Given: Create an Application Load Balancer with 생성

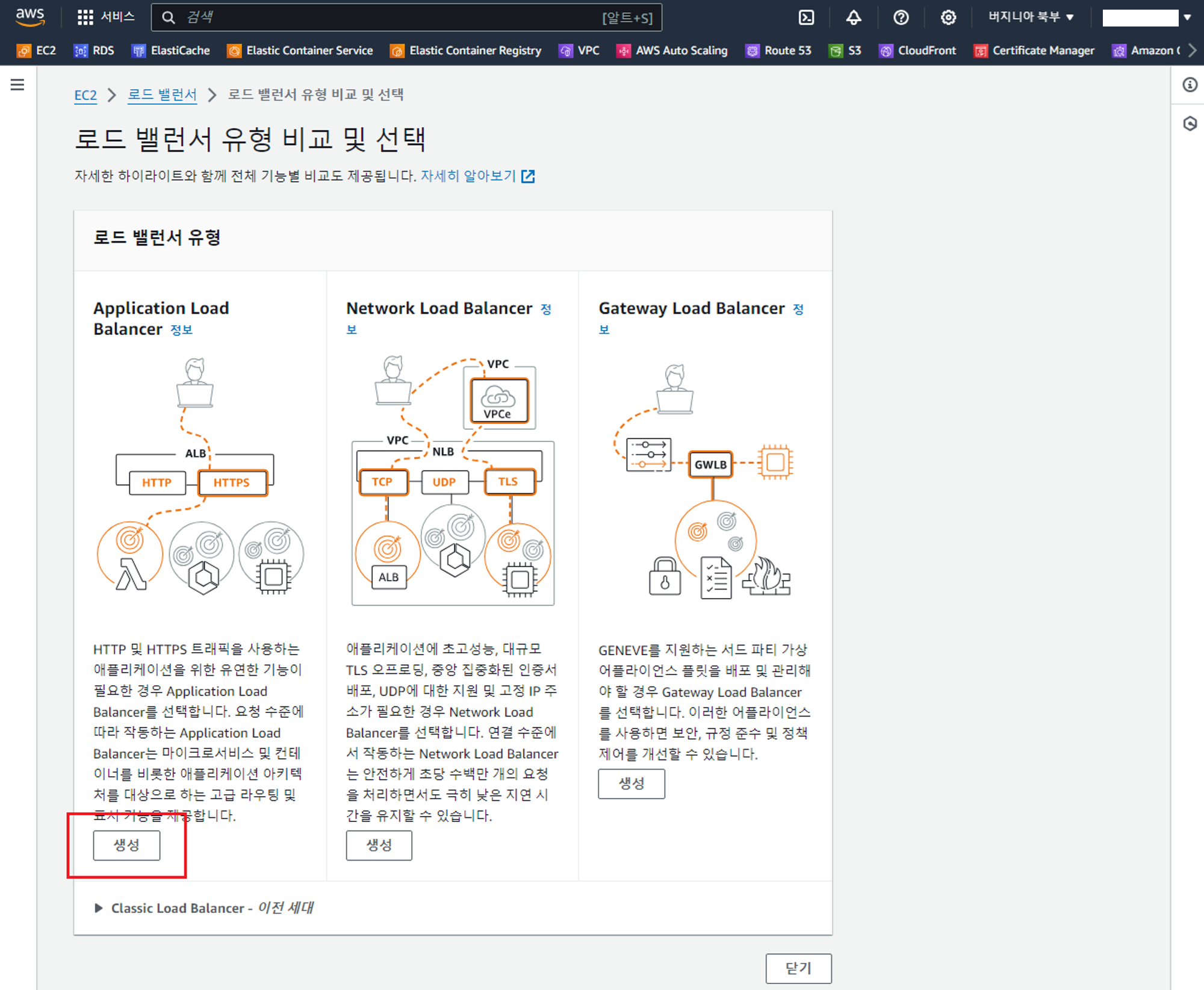Looking at the screenshot, I should coord(126,845).
